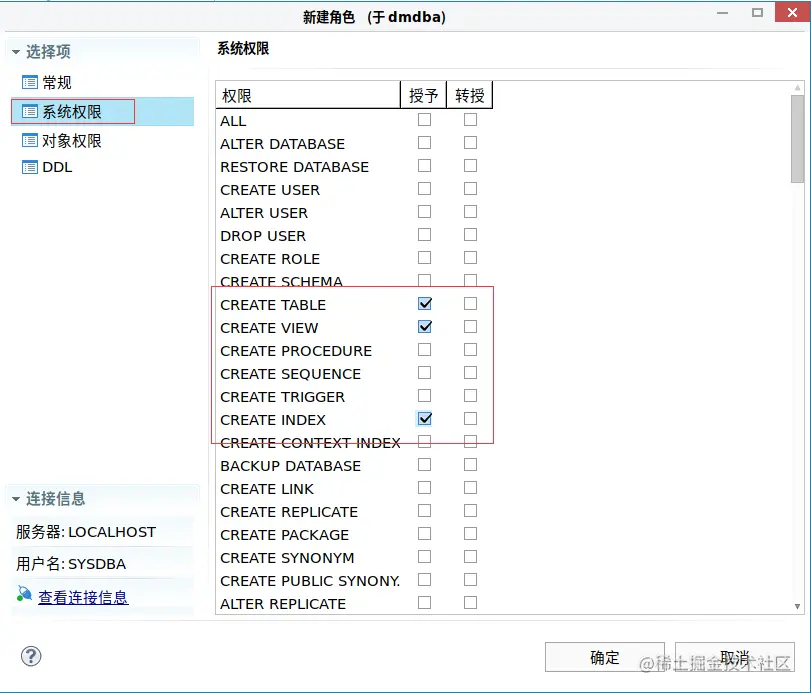Collapse the 选择项 section

click(15, 51)
